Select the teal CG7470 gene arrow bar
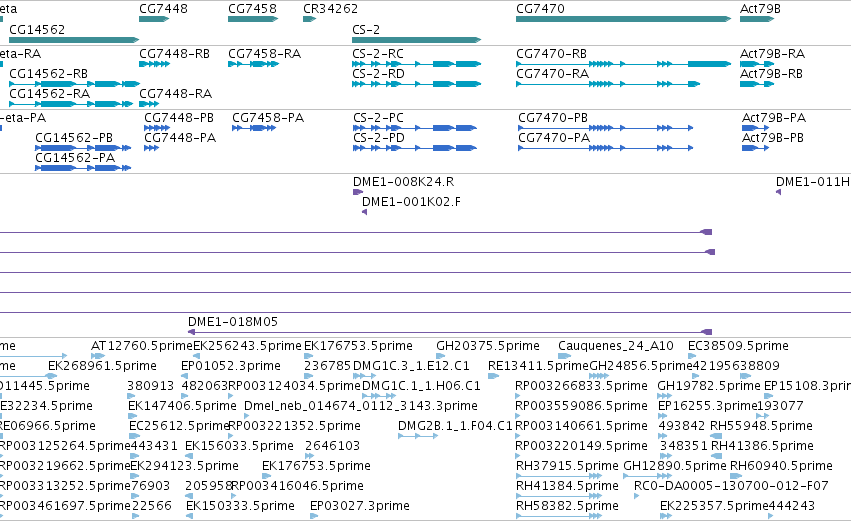 click(624, 19)
